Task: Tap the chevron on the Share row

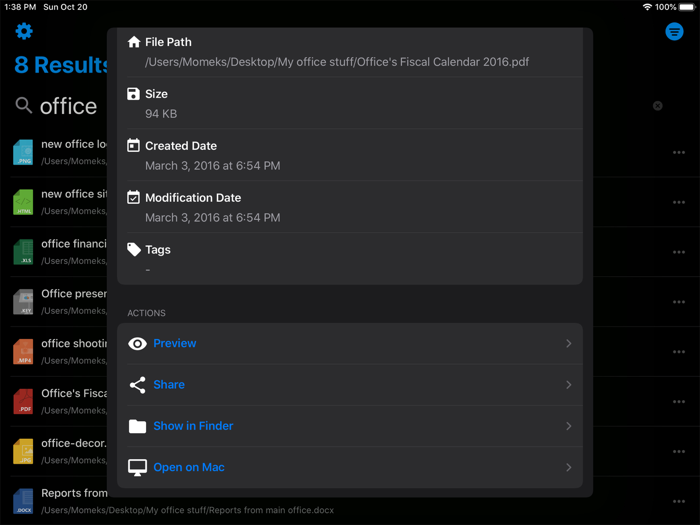Action: [568, 385]
